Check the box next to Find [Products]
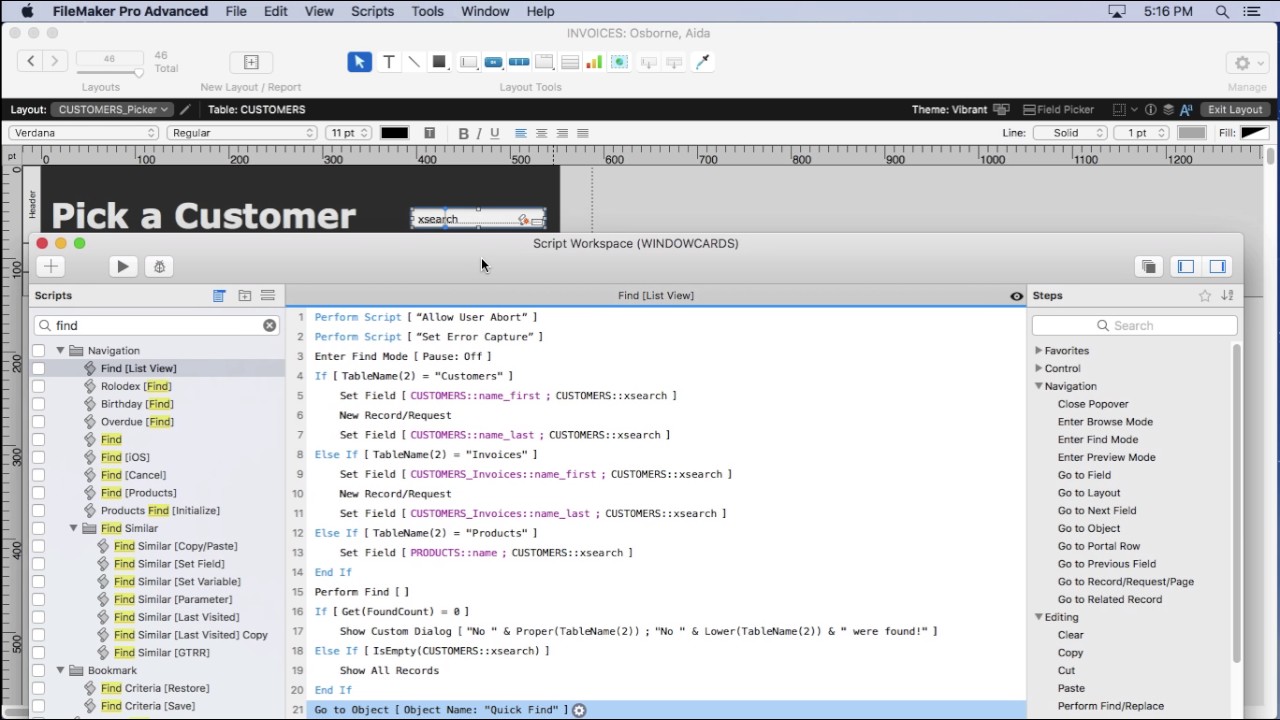 38,493
